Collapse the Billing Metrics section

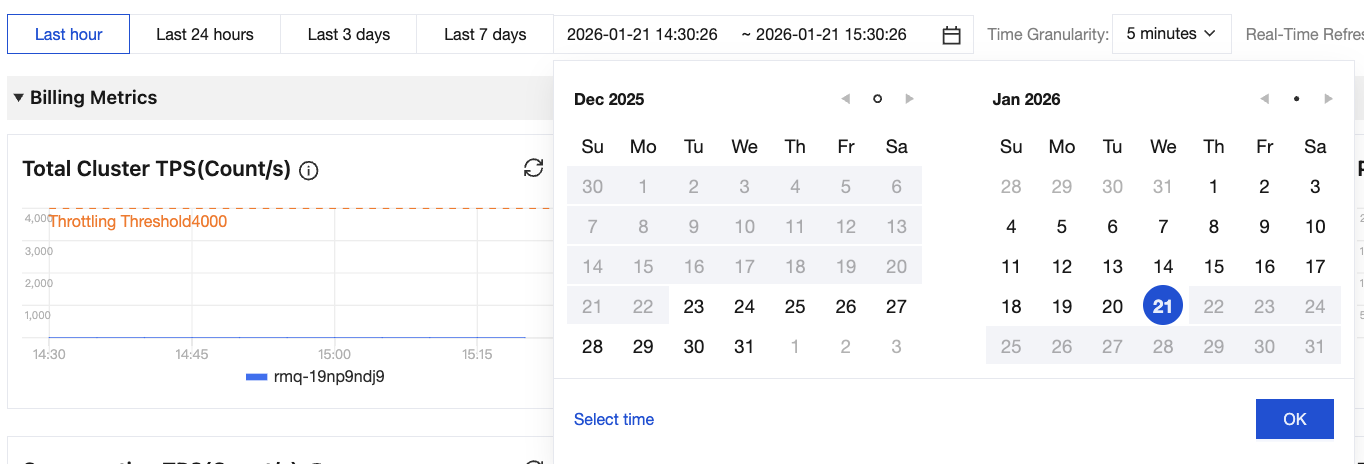(x=18, y=98)
